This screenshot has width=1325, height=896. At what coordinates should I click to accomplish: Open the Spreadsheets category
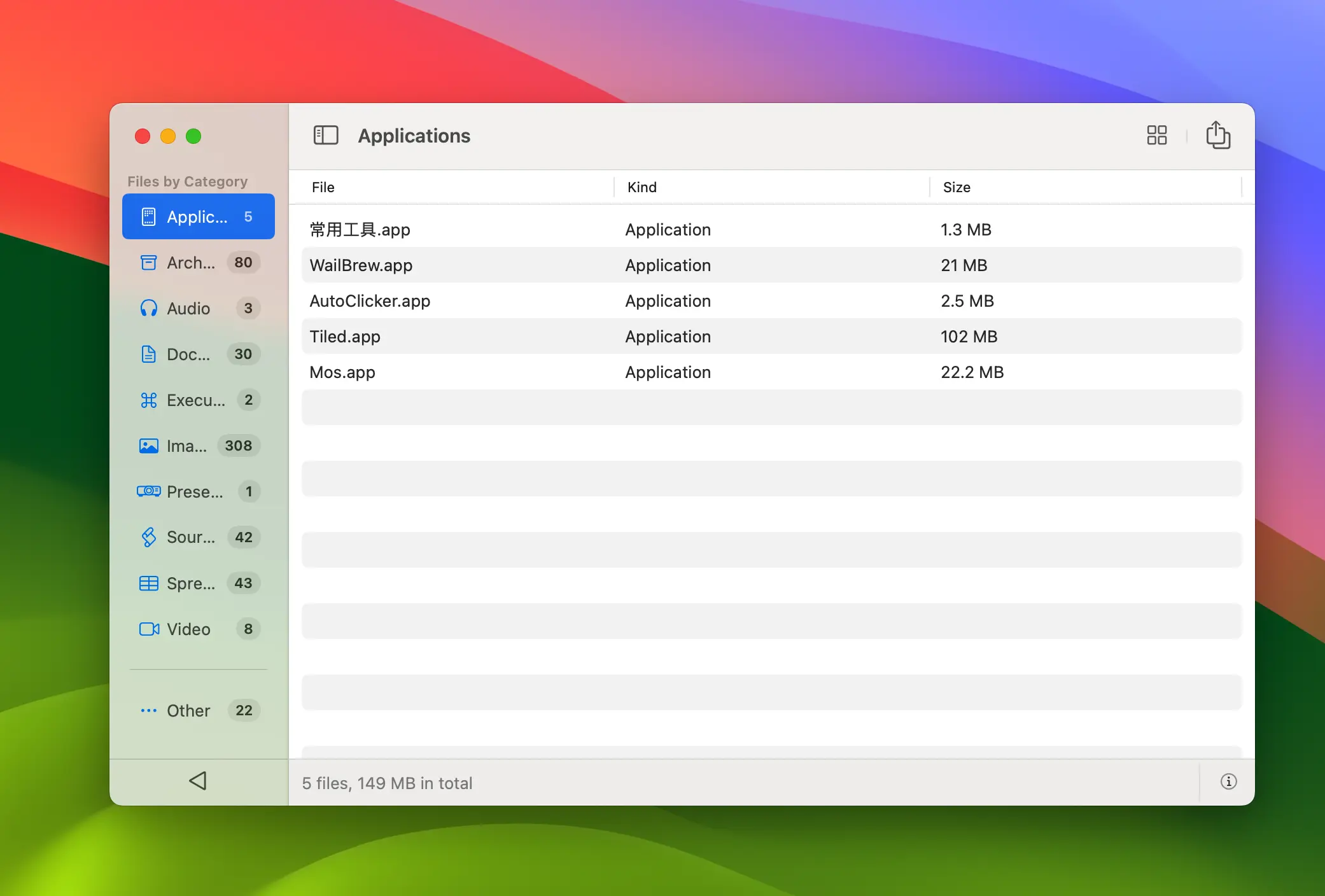198,584
